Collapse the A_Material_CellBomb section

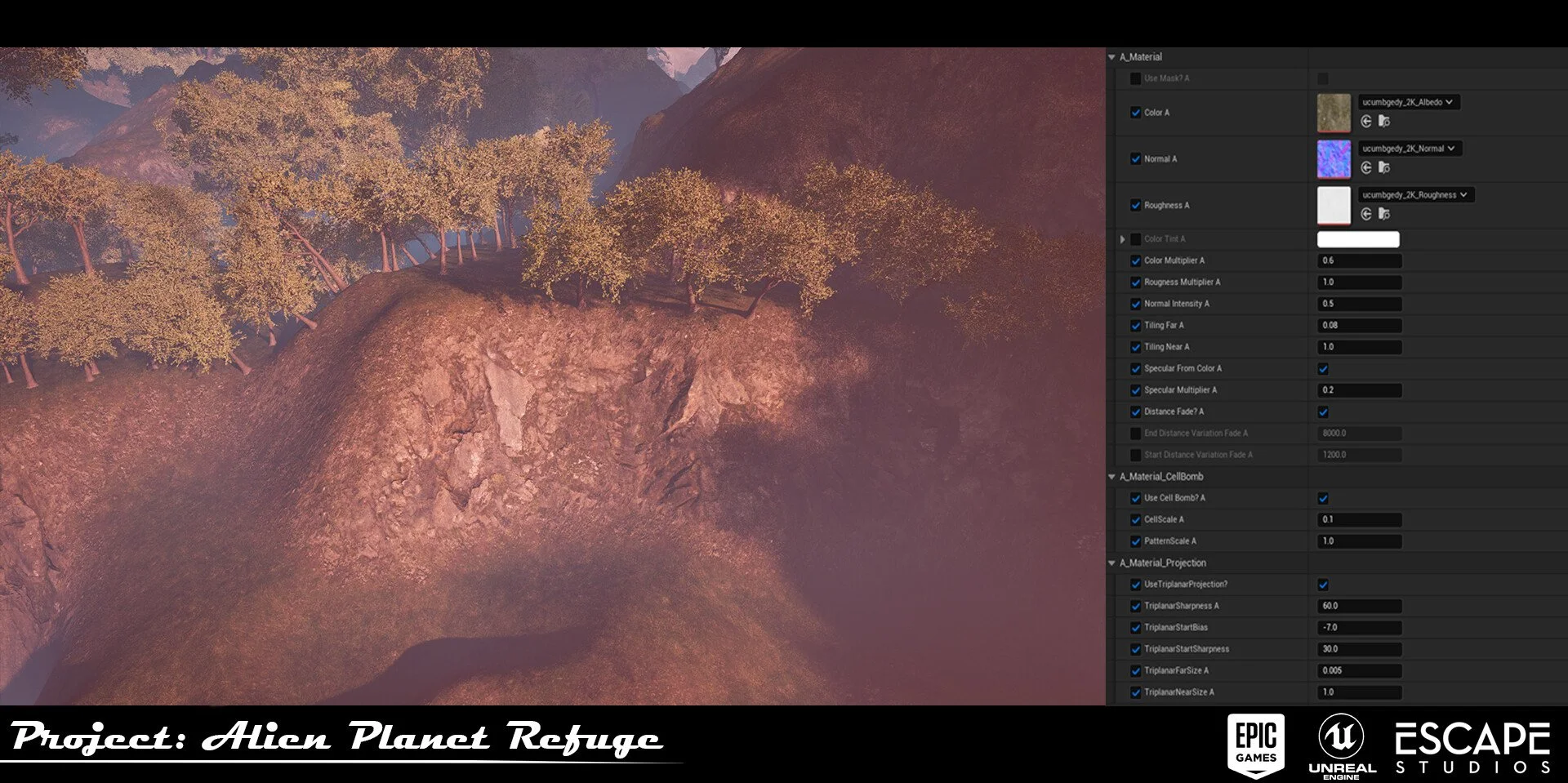(1111, 477)
